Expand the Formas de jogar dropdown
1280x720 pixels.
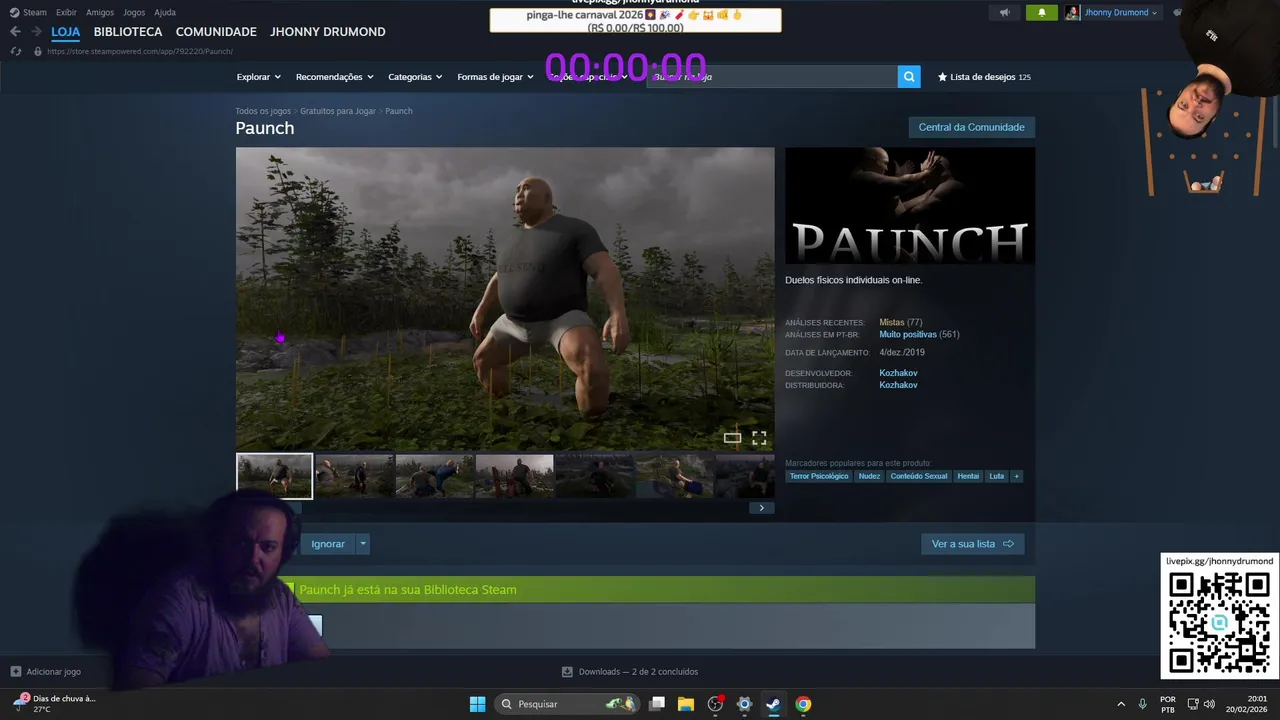pos(495,77)
